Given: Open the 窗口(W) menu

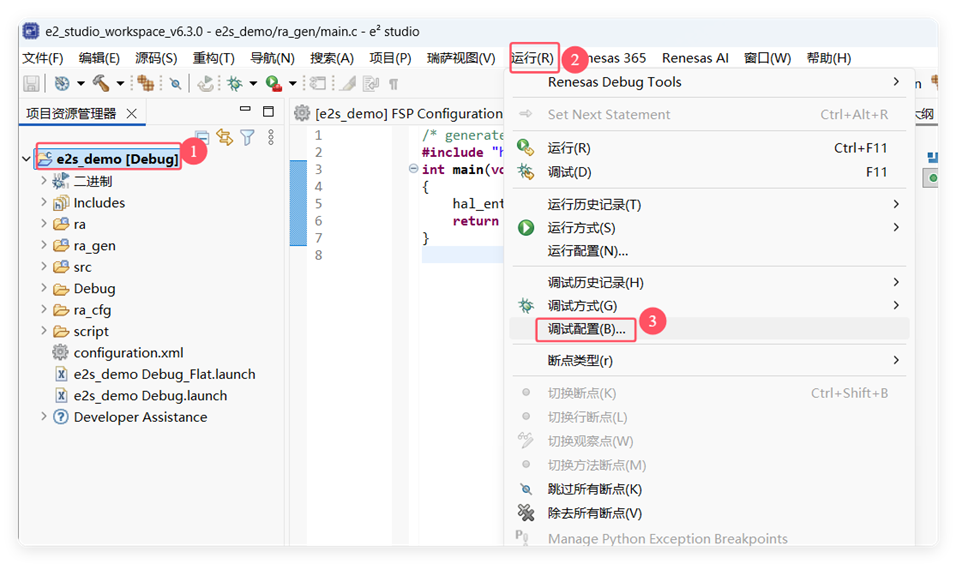Looking at the screenshot, I should coord(768,58).
